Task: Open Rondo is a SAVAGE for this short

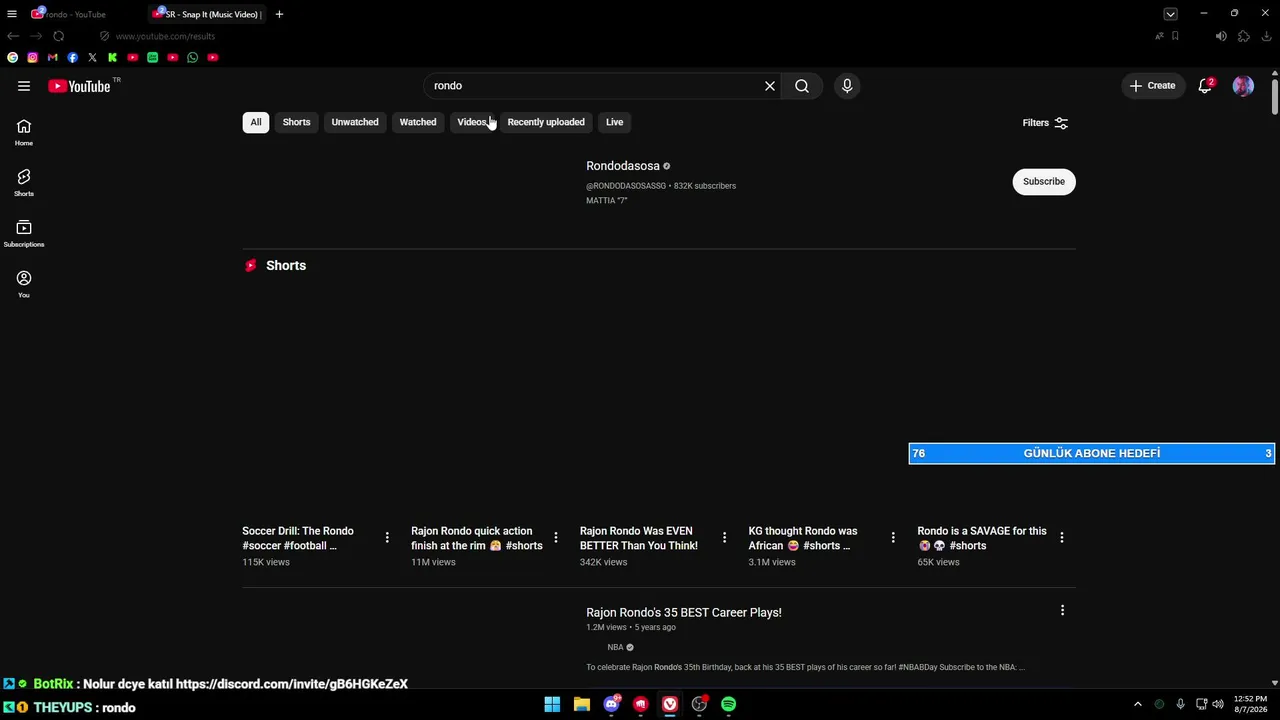Action: (x=982, y=538)
